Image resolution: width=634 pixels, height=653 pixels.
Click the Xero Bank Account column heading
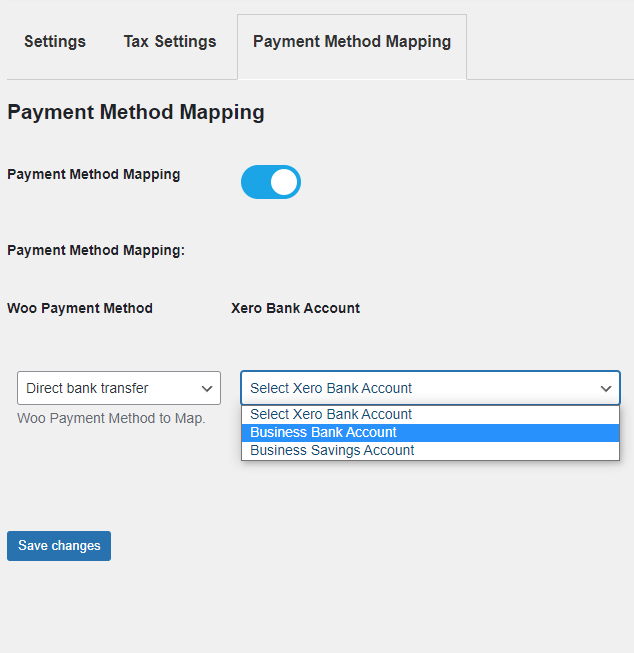coord(295,308)
